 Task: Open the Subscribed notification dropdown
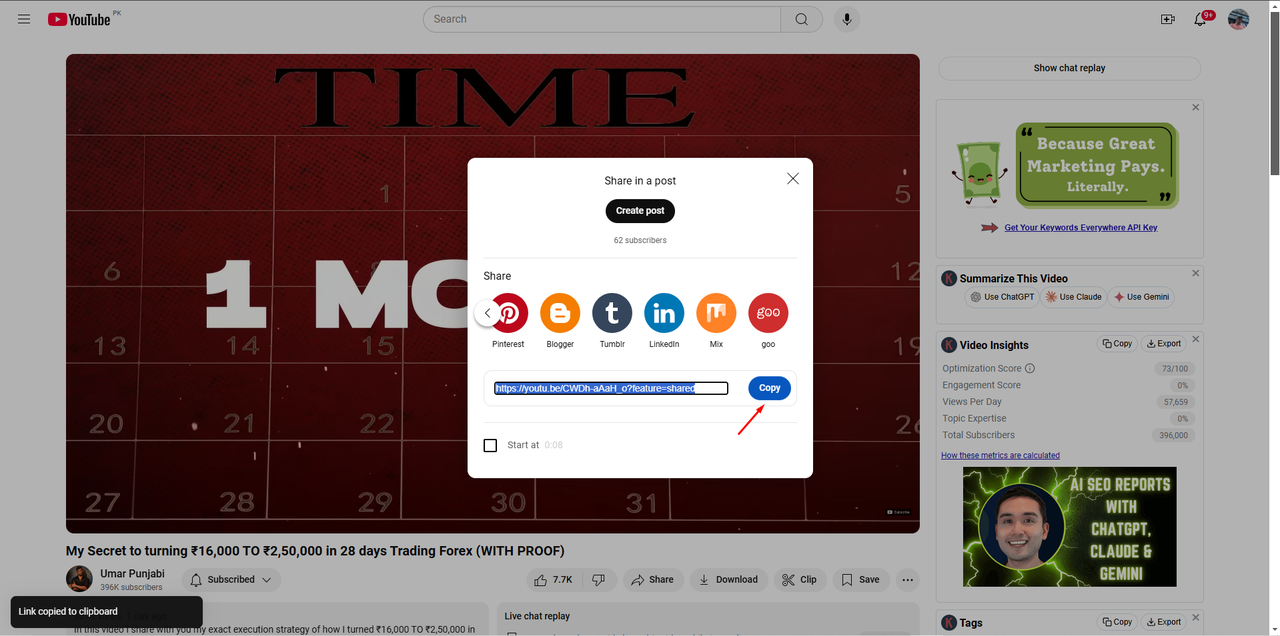pyautogui.click(x=230, y=580)
